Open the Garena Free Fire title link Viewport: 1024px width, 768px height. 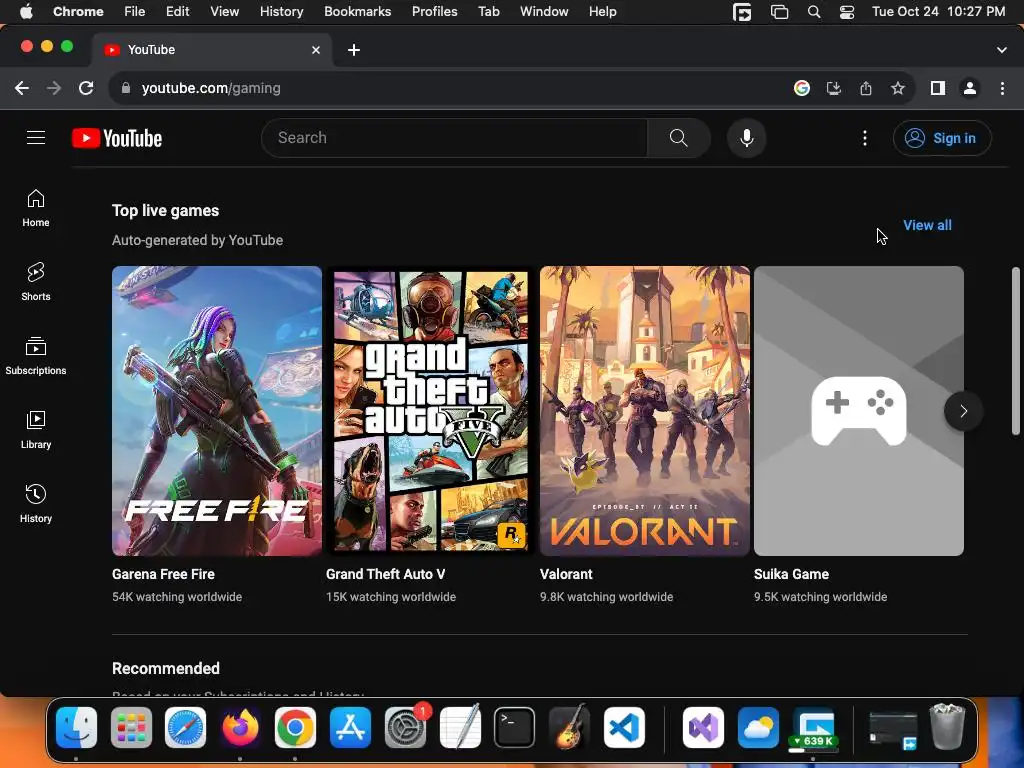click(x=163, y=574)
